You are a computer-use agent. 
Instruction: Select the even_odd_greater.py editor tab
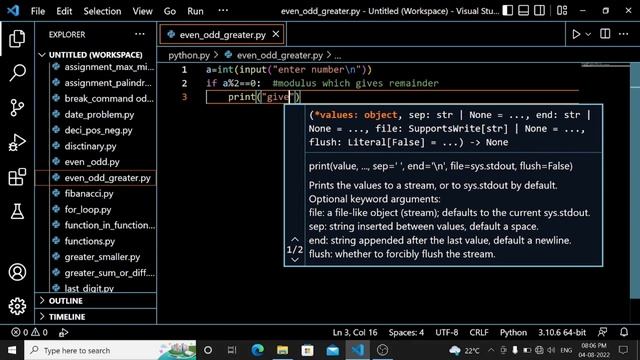point(222,35)
